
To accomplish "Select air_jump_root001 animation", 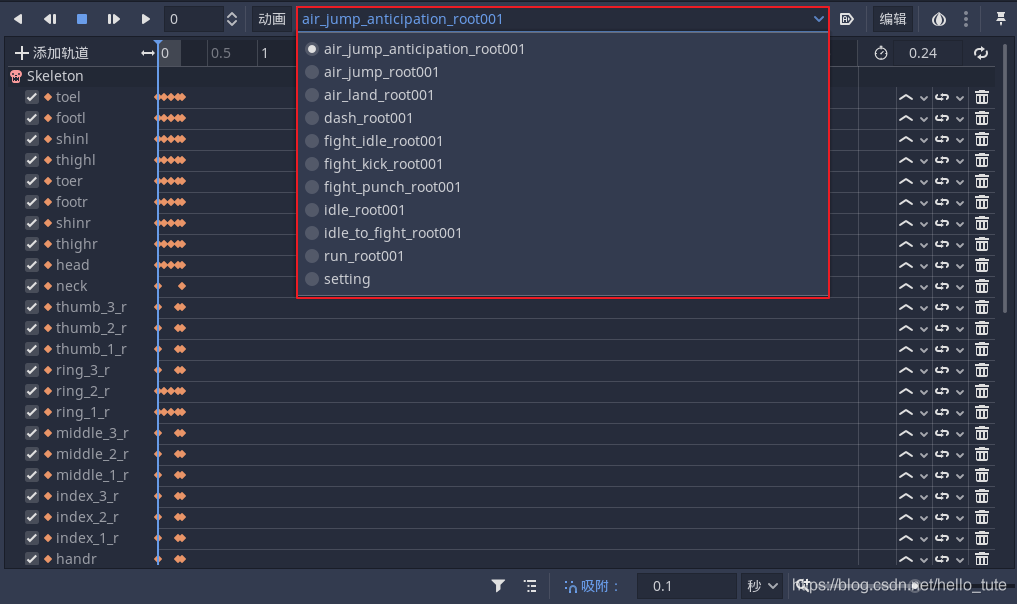I will click(562, 72).
